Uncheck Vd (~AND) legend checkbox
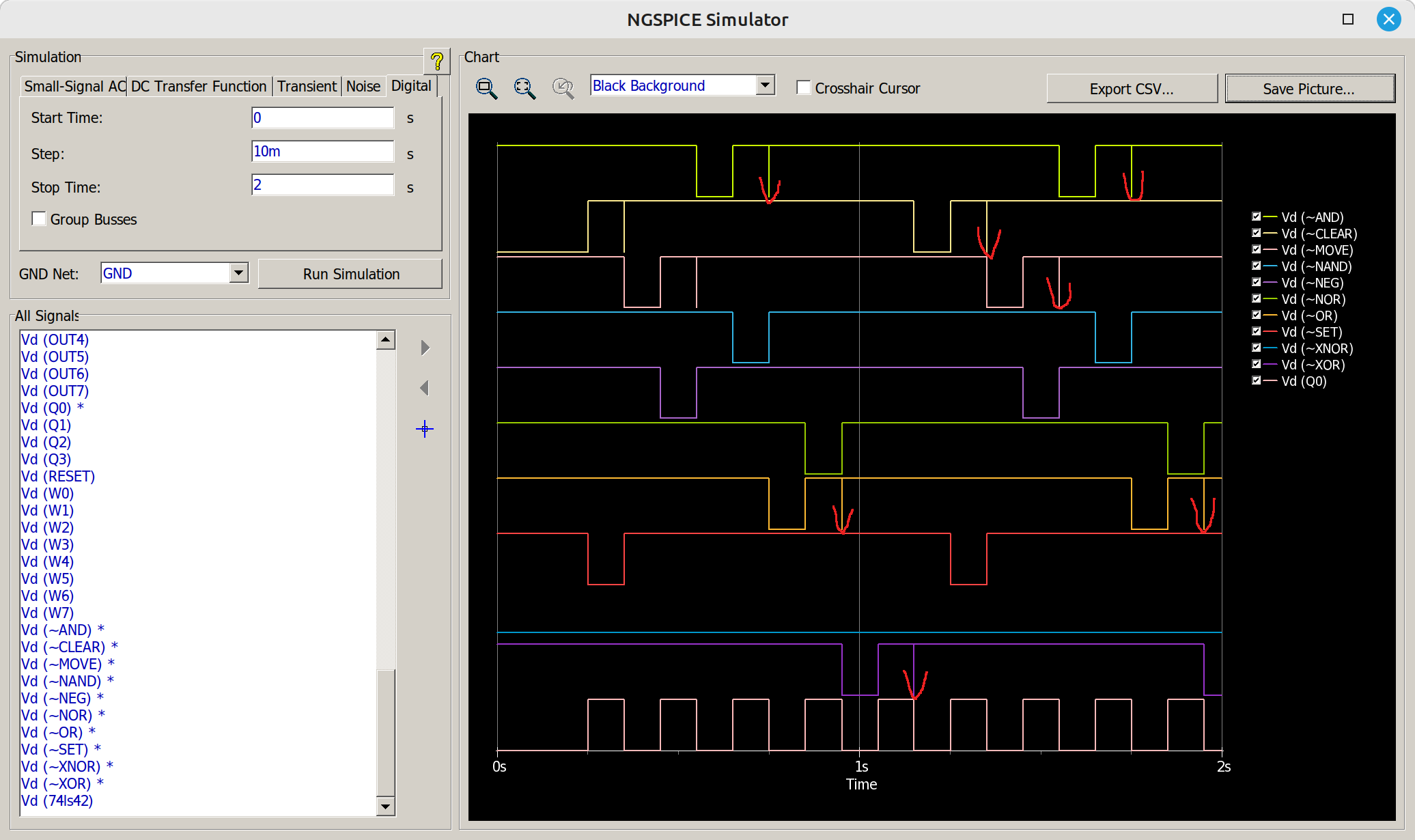 1256,216
